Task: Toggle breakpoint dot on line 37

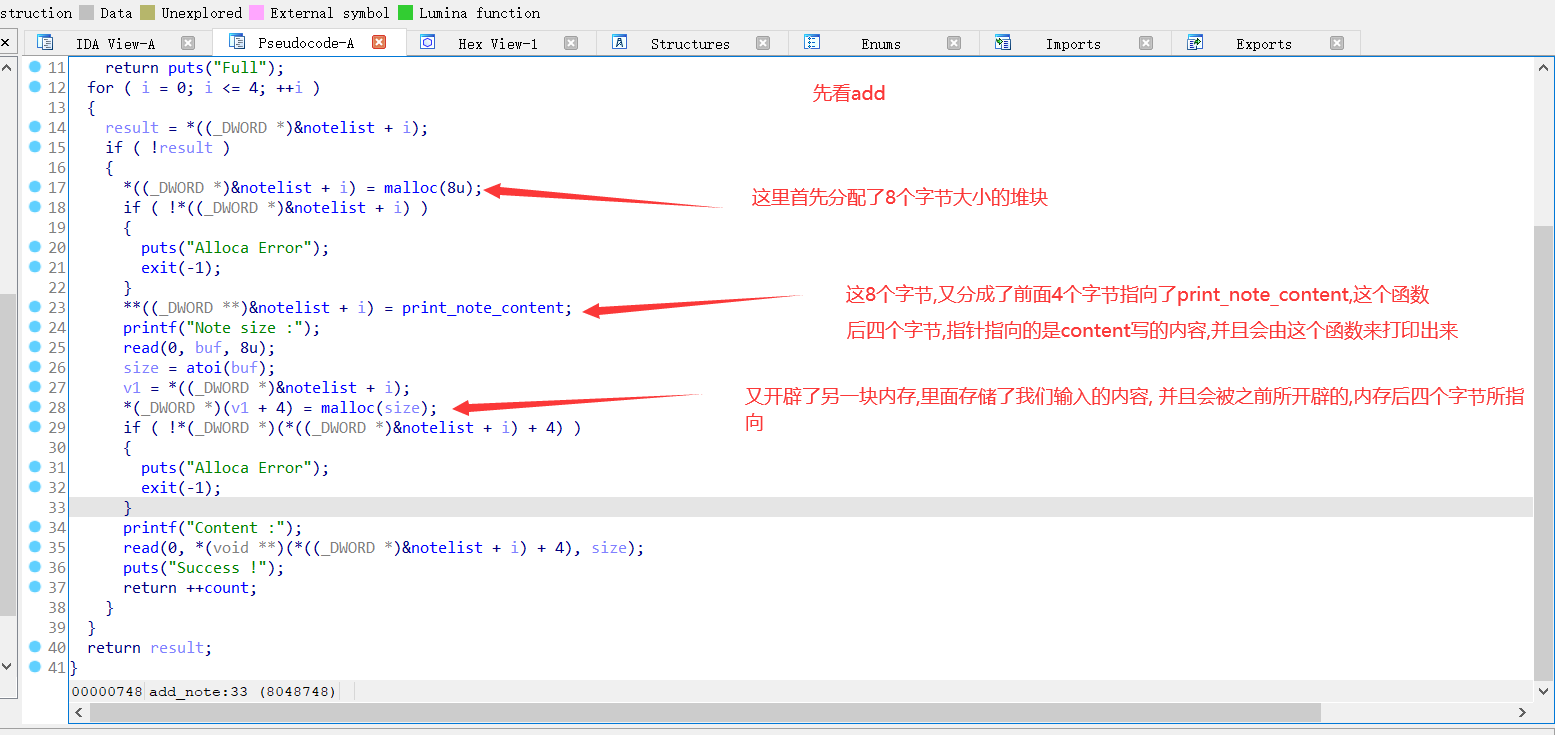Action: [x=35, y=587]
